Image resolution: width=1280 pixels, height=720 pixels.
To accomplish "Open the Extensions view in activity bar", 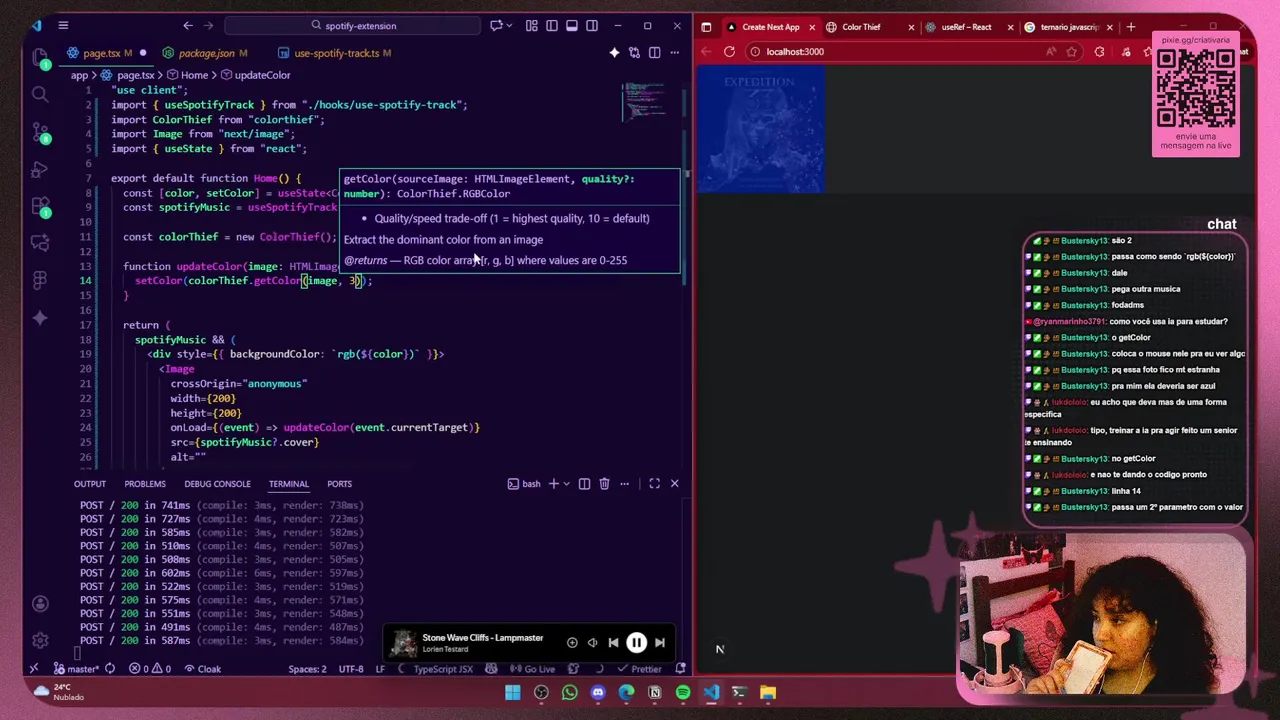I will point(40,207).
